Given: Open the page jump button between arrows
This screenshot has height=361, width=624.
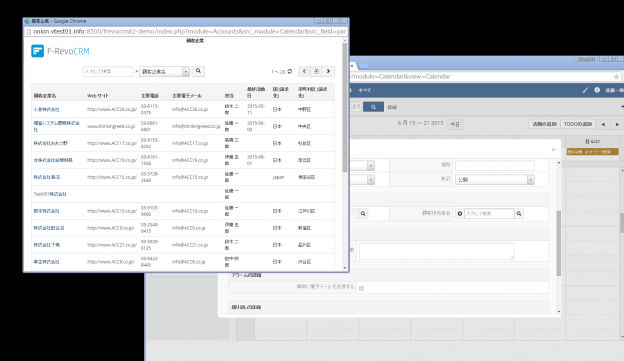Looking at the screenshot, I should point(316,71).
